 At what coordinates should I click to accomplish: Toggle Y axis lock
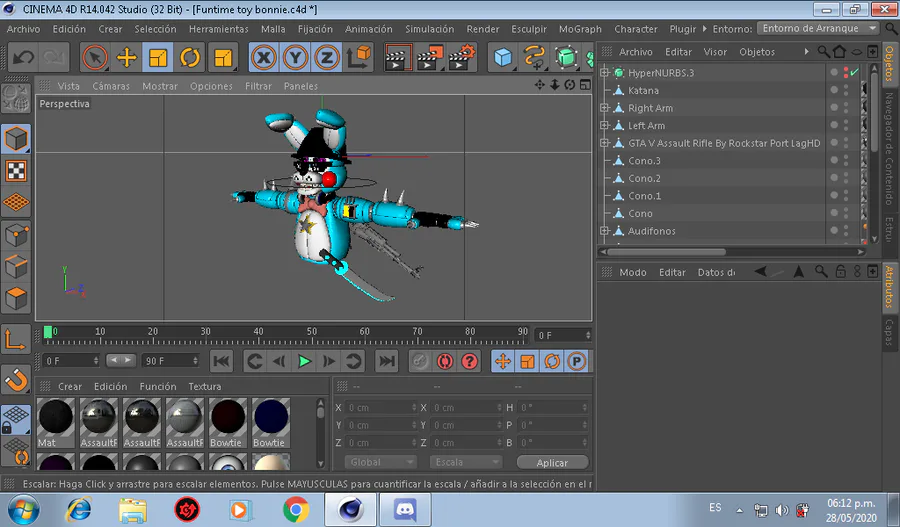tap(295, 57)
